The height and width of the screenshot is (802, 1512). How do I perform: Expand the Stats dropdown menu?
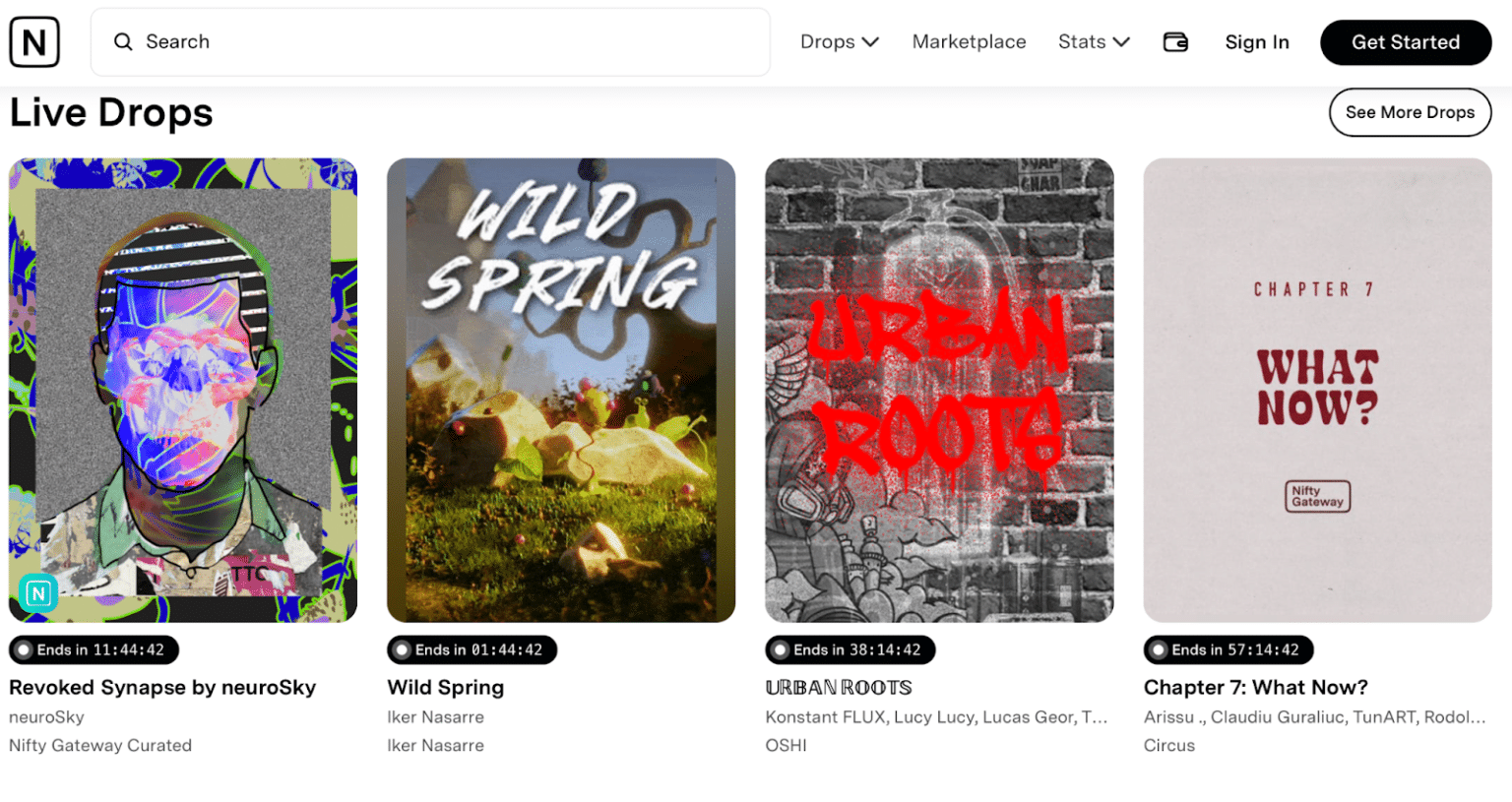(x=1093, y=42)
